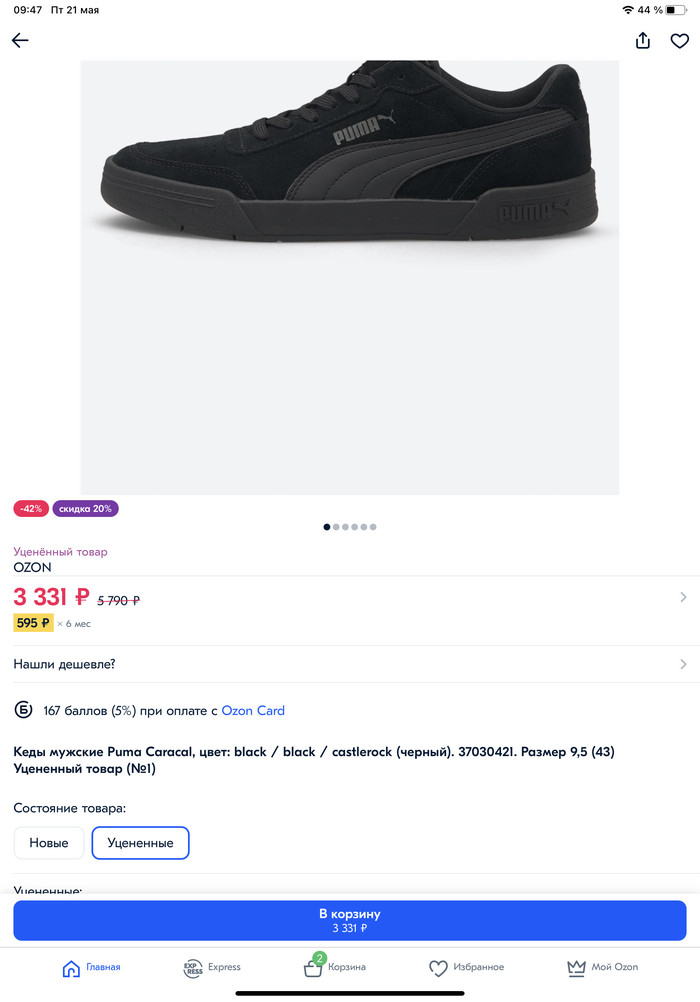Screen dimensions: 700x1002
Task: Go to Избранное favorites icon
Action: pyautogui.click(x=438, y=968)
